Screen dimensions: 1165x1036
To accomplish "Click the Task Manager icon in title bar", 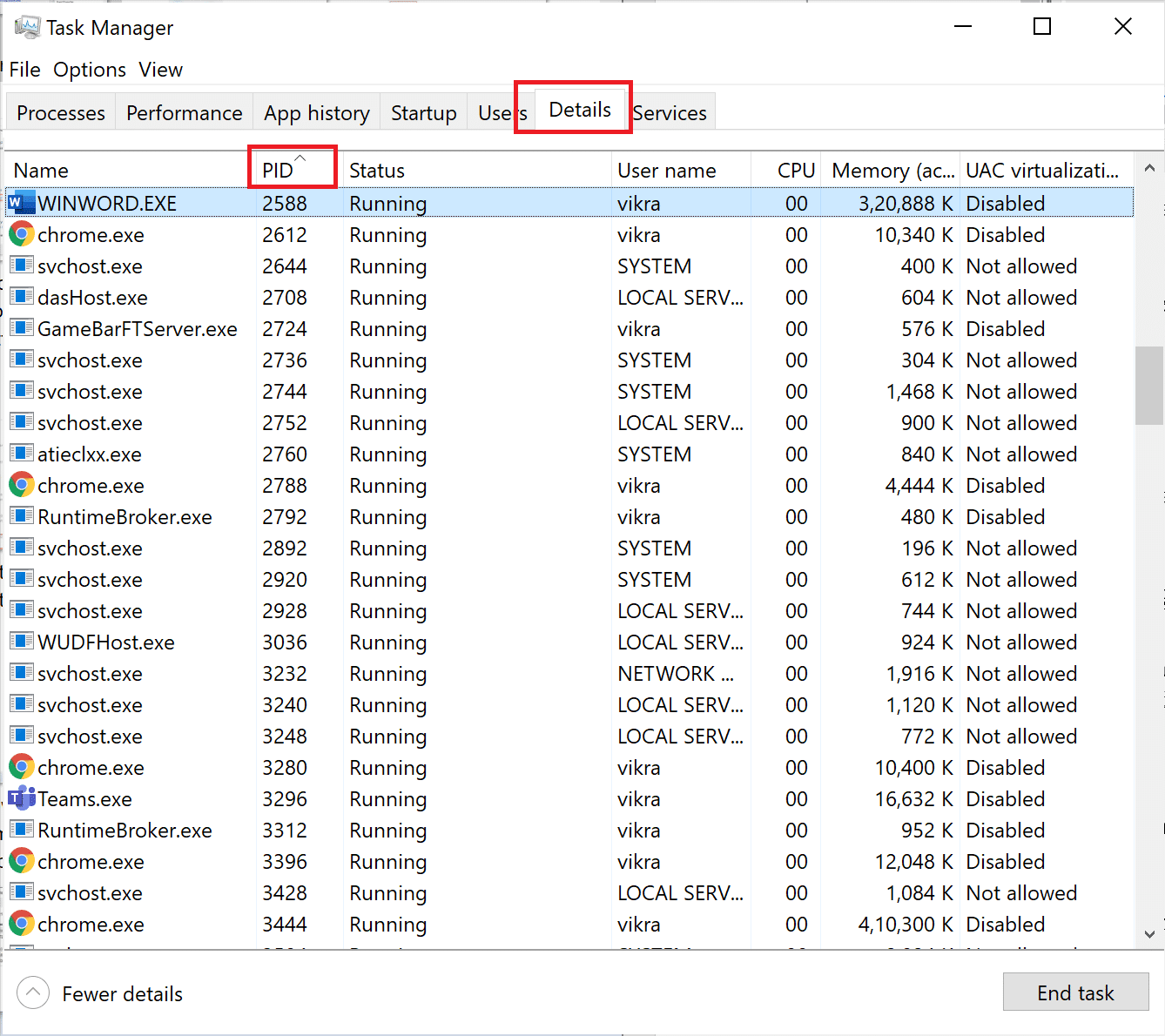I will click(27, 26).
